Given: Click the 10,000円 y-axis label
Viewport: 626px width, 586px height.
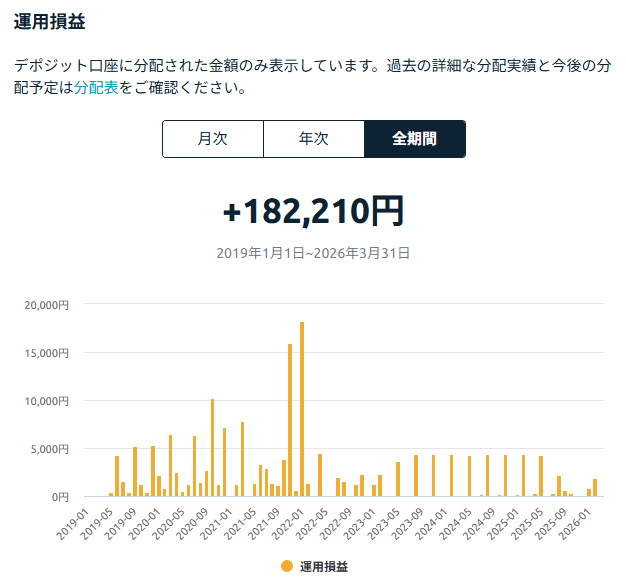Looking at the screenshot, I should point(46,400).
